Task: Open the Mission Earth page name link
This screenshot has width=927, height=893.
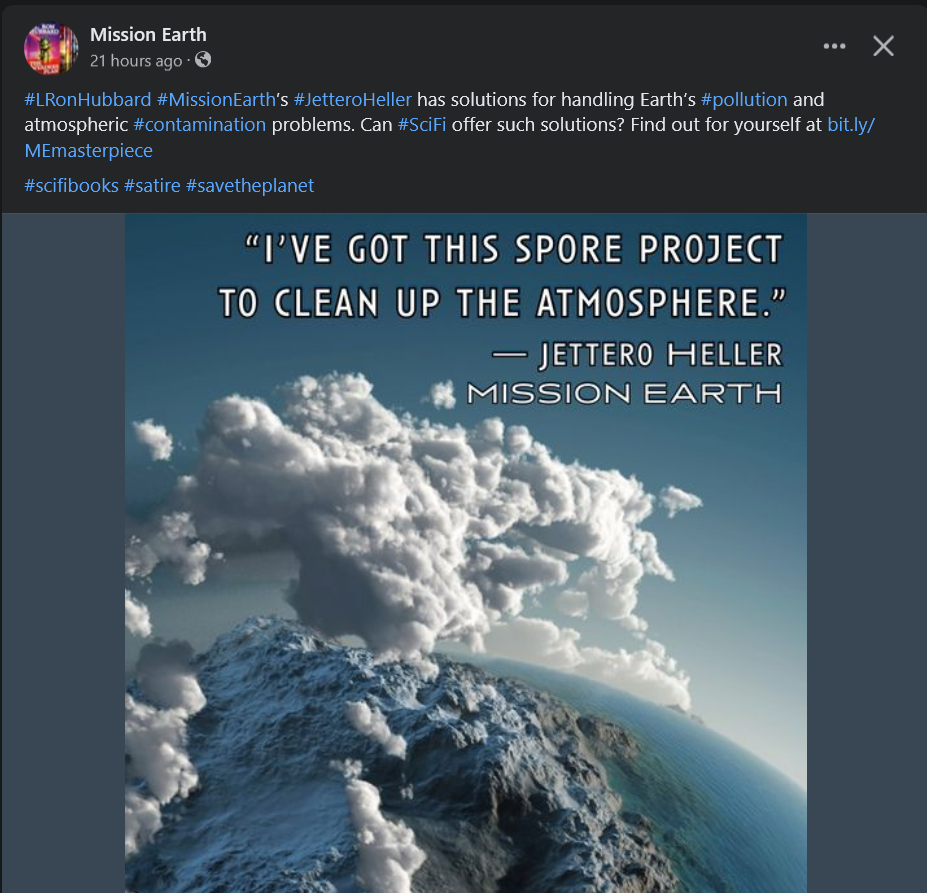Action: [148, 35]
